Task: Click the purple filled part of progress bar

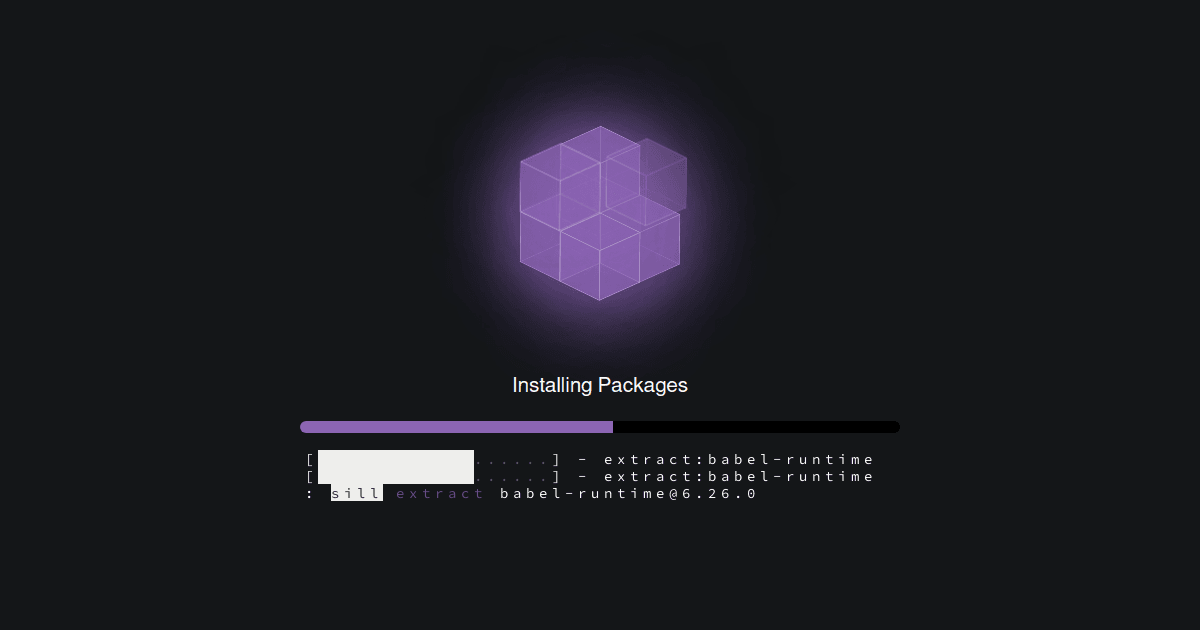Action: click(x=457, y=427)
